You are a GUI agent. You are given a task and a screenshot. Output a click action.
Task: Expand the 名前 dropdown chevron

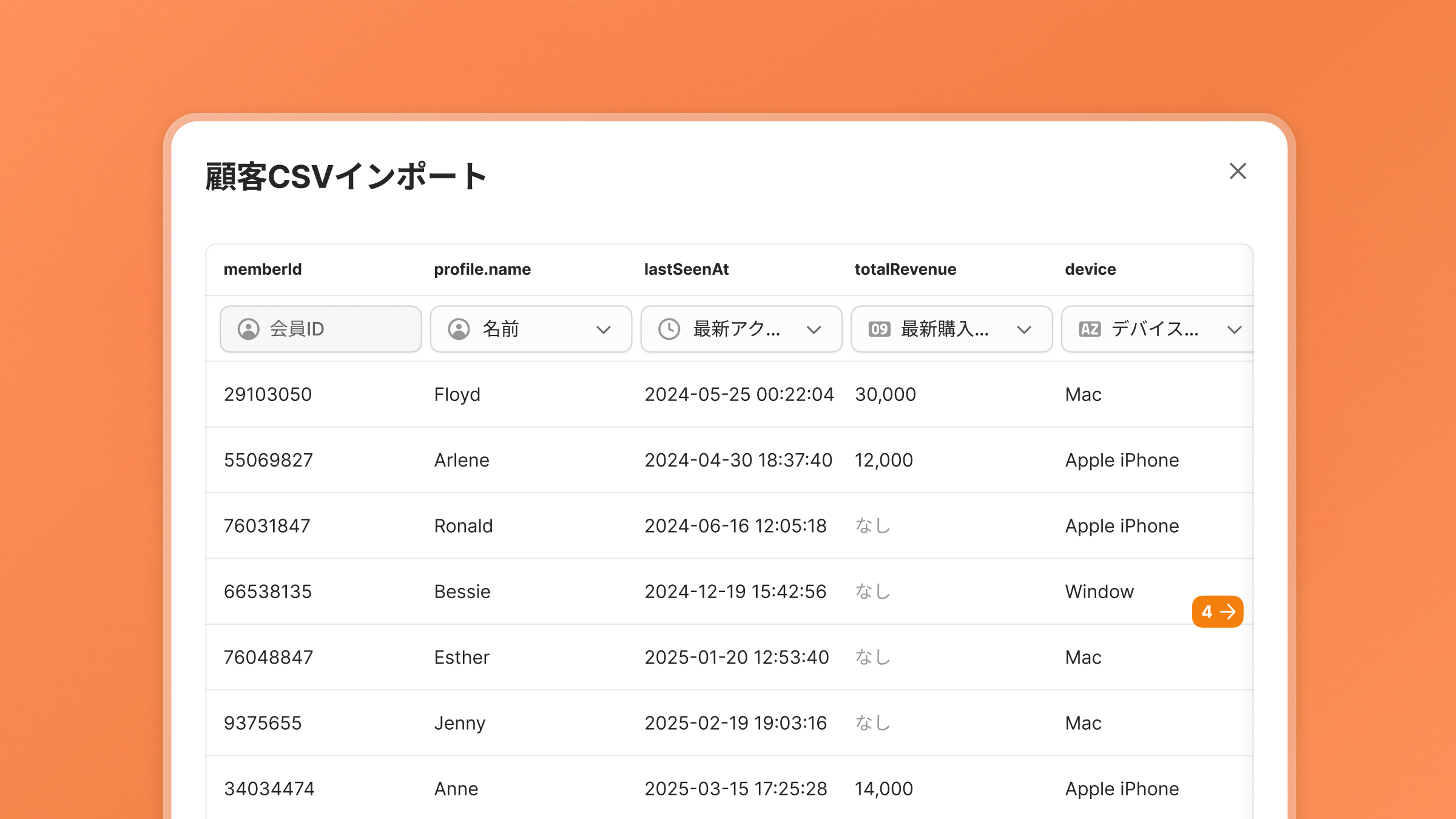[x=603, y=329]
